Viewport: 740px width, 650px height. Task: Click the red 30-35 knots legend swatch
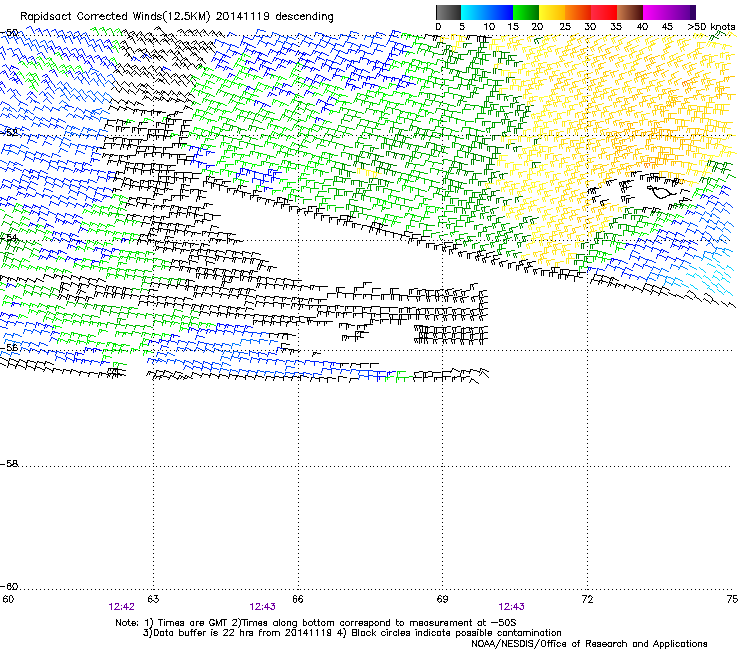(604, 12)
